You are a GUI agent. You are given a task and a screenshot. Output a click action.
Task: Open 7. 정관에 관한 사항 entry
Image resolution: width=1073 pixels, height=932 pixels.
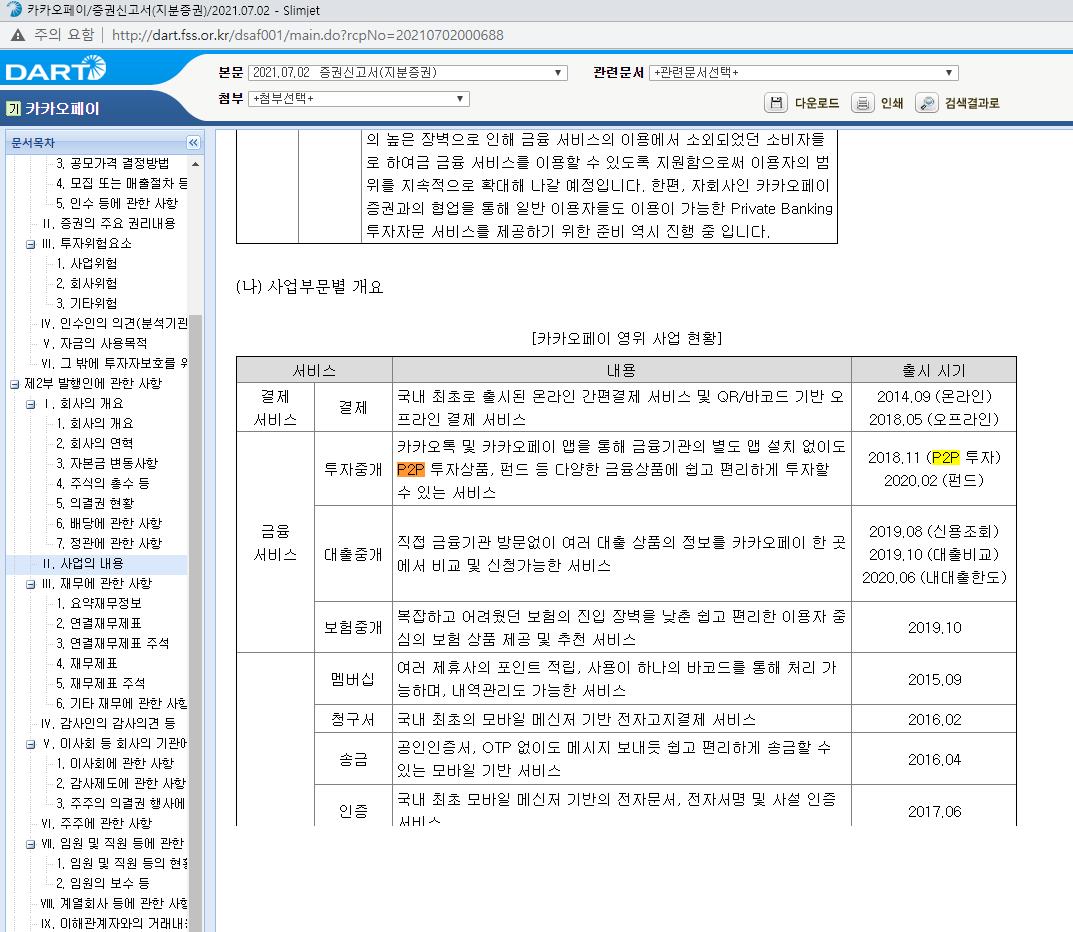tap(109, 543)
